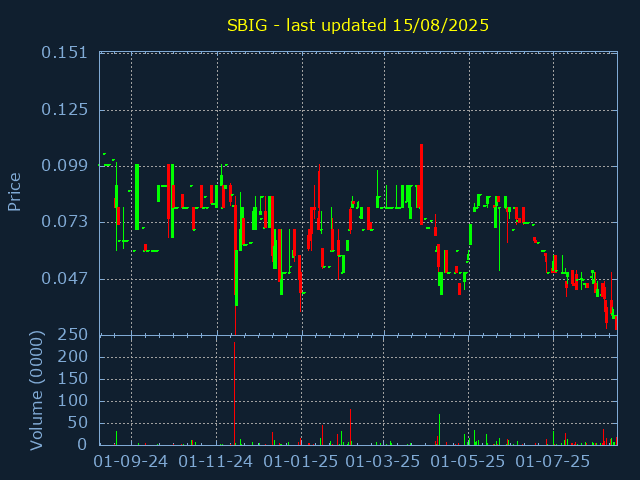Click the 01-11-24 date label

coord(216,462)
